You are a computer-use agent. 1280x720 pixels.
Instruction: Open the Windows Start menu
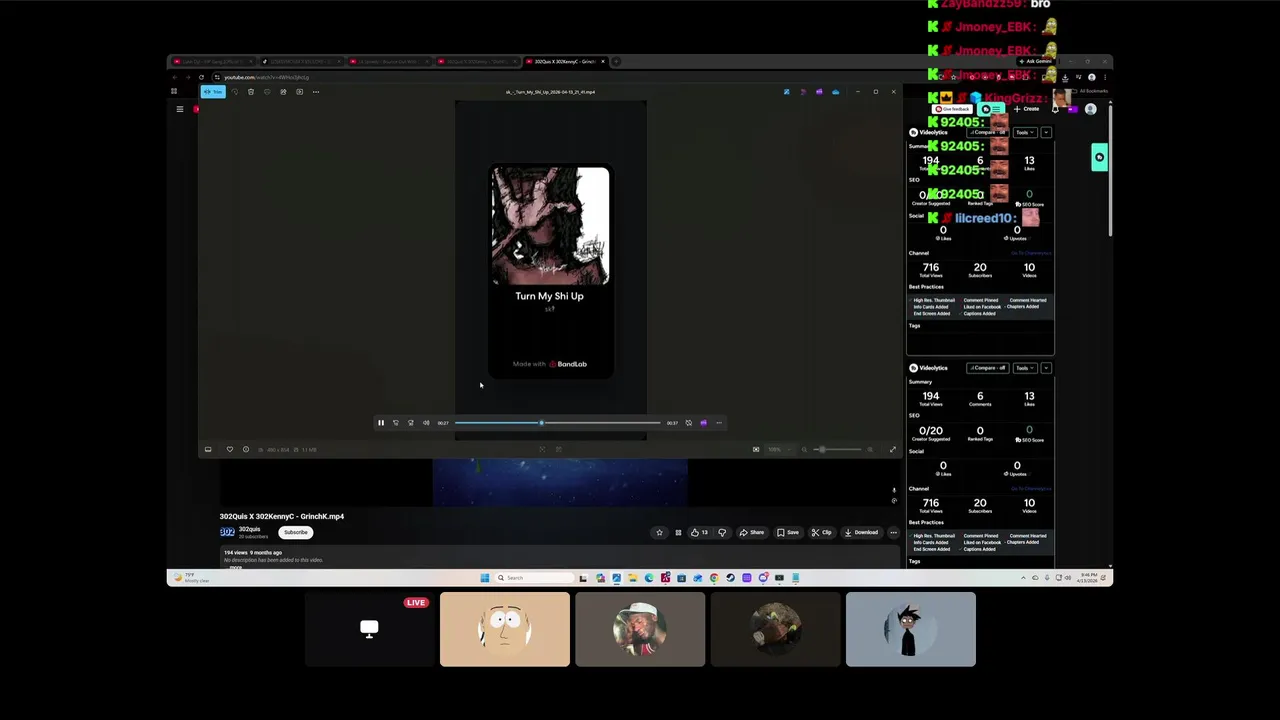coord(485,577)
